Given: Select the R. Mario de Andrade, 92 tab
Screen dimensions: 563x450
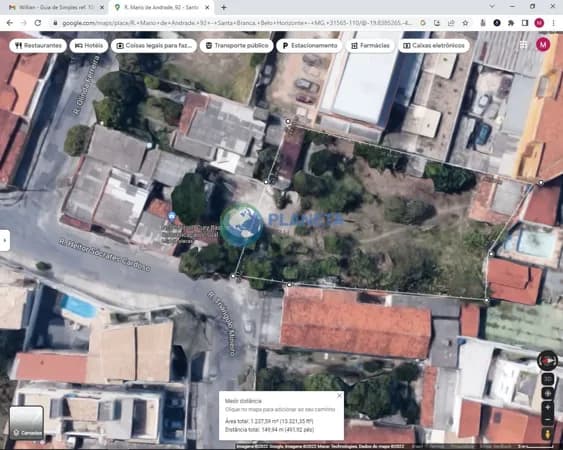Looking at the screenshot, I should (x=162, y=7).
